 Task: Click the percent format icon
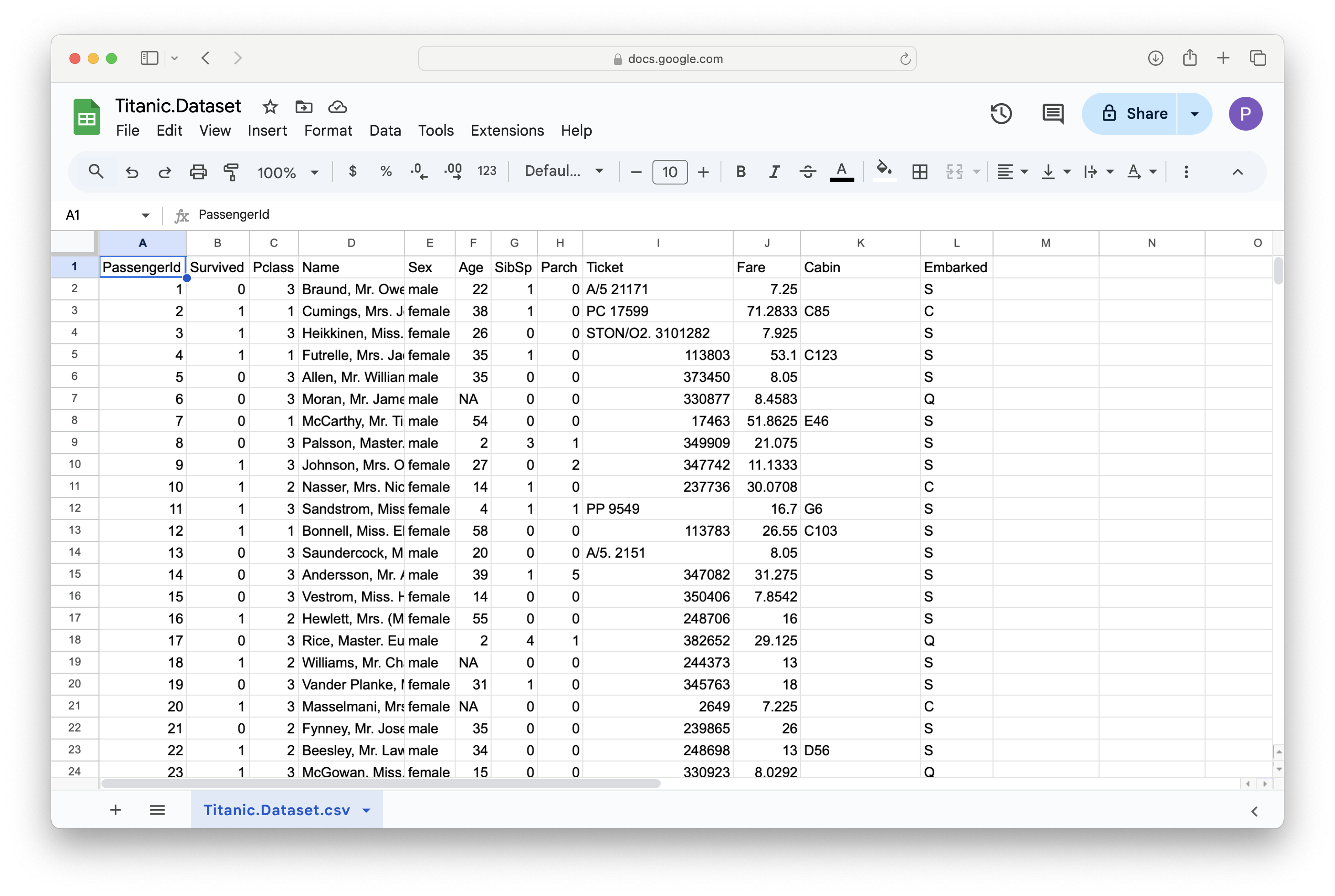coord(385,171)
